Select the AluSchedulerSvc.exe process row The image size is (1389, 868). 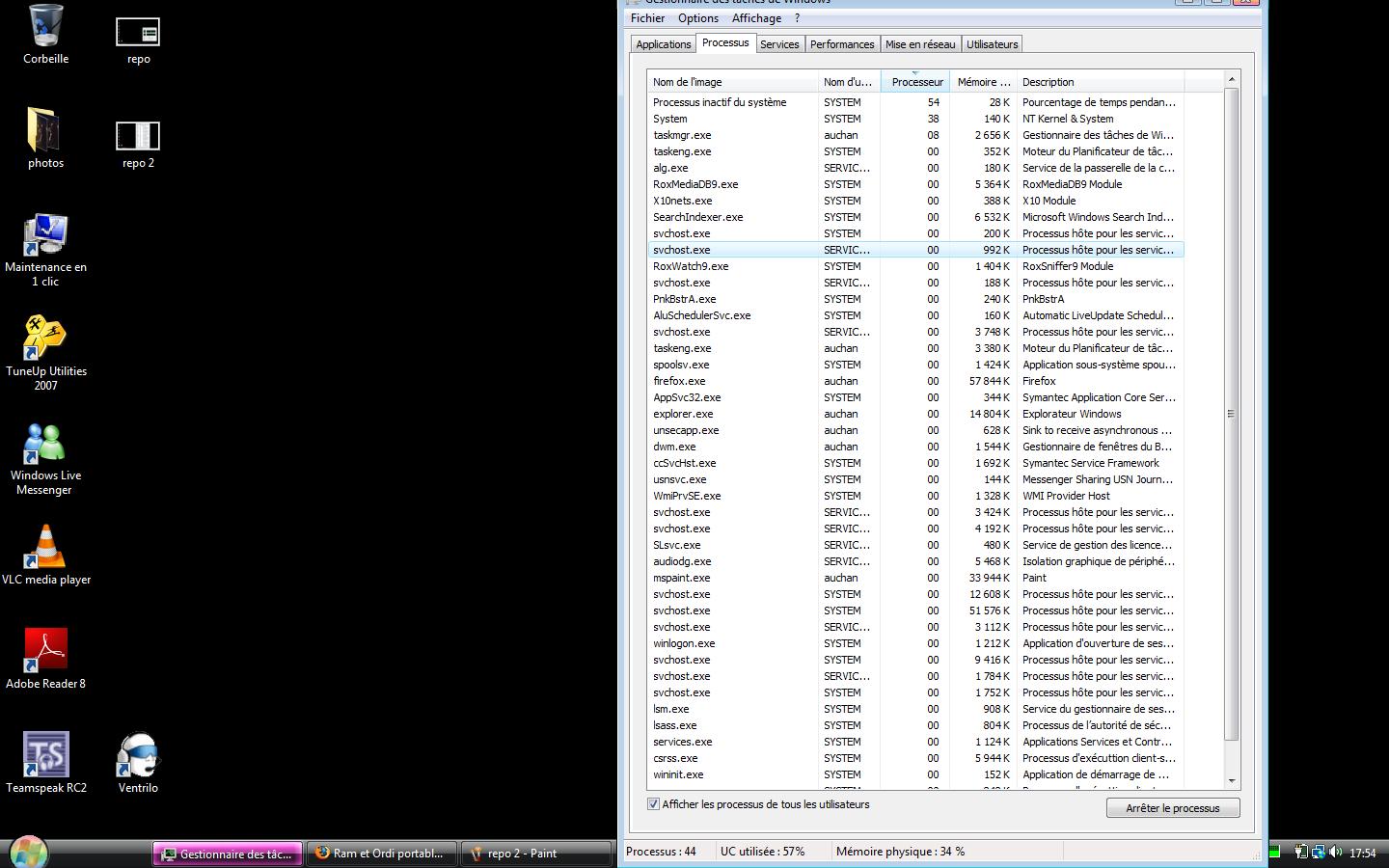coord(915,315)
